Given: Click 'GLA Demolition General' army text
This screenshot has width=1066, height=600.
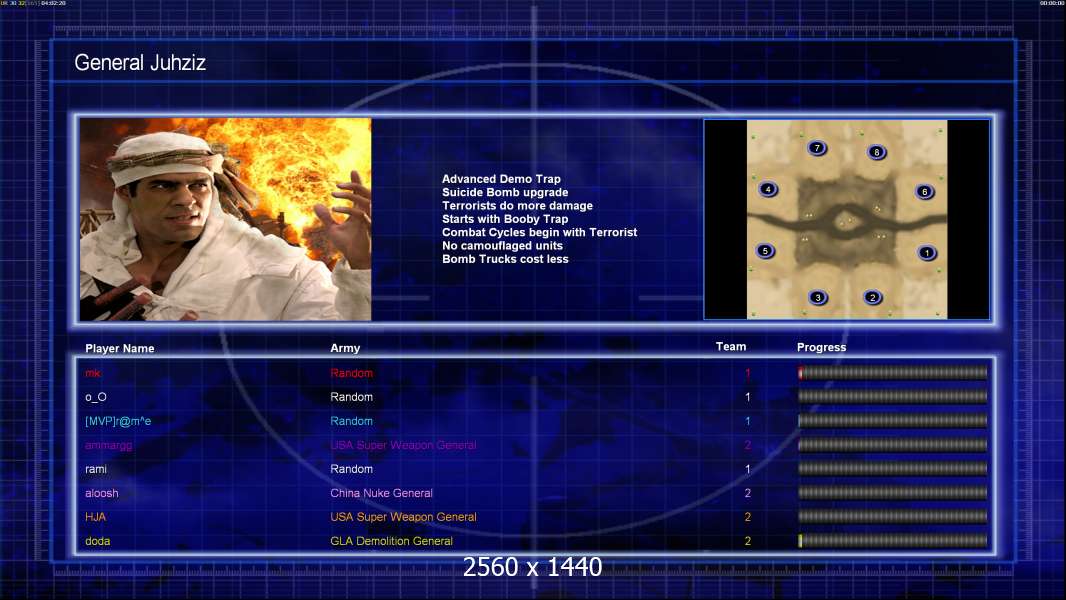Looking at the screenshot, I should click(x=392, y=541).
